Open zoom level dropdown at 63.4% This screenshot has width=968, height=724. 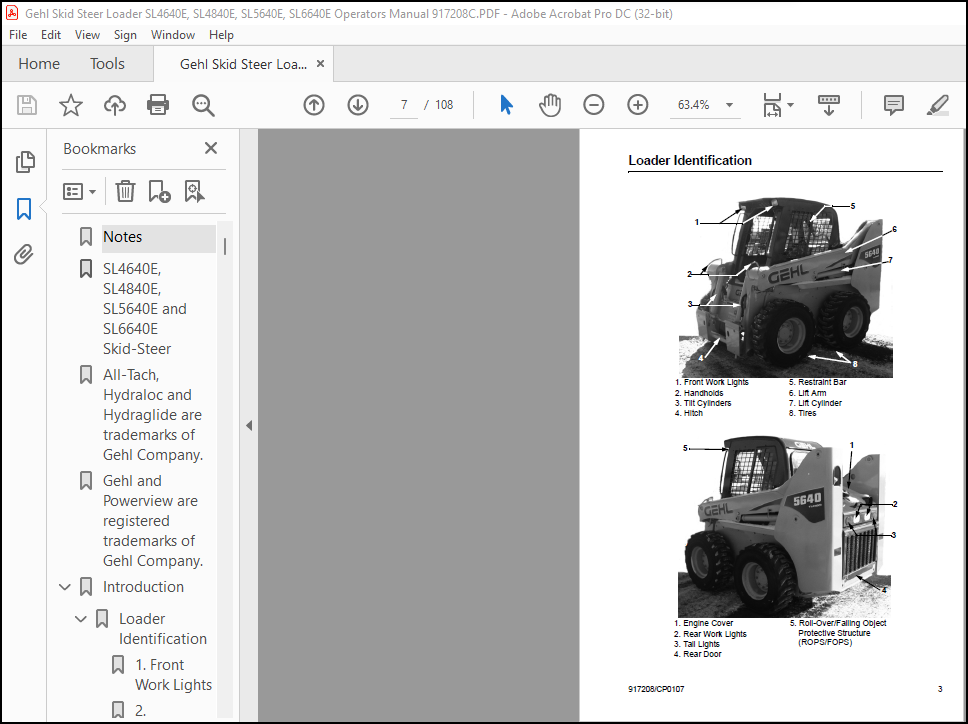click(729, 105)
